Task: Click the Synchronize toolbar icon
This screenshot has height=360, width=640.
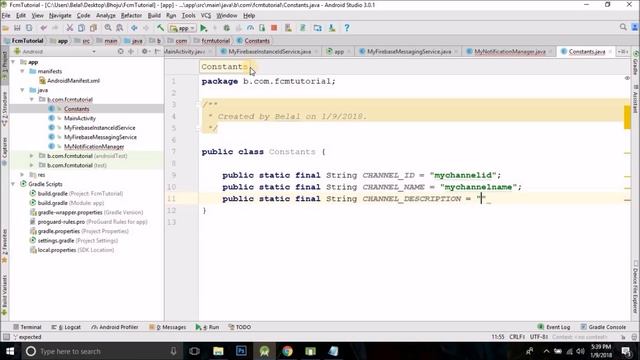Action: click(x=29, y=28)
